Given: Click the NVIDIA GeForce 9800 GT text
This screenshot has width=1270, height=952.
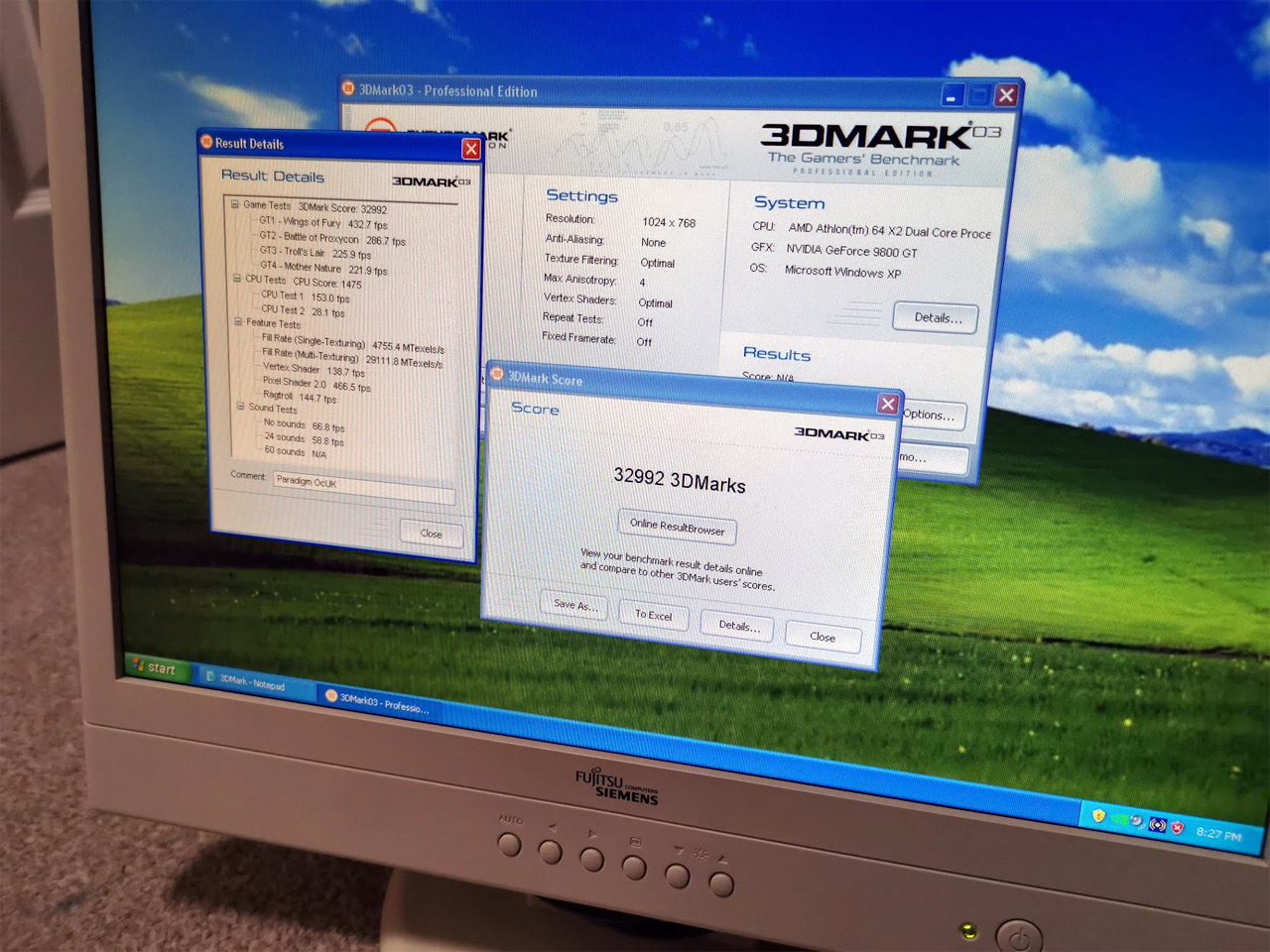Looking at the screenshot, I should (x=851, y=251).
